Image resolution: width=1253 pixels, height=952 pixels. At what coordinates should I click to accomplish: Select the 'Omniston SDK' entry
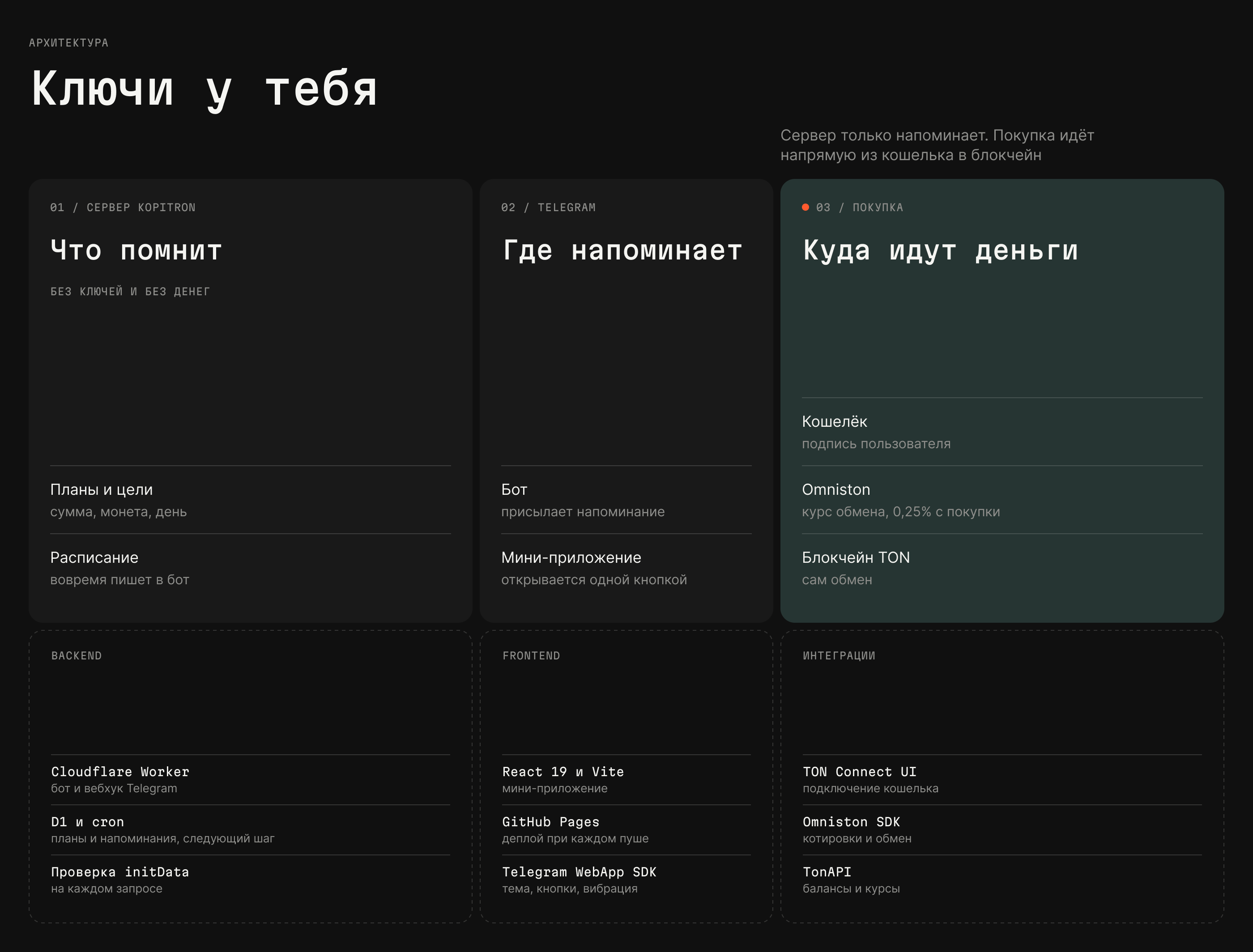1002,829
